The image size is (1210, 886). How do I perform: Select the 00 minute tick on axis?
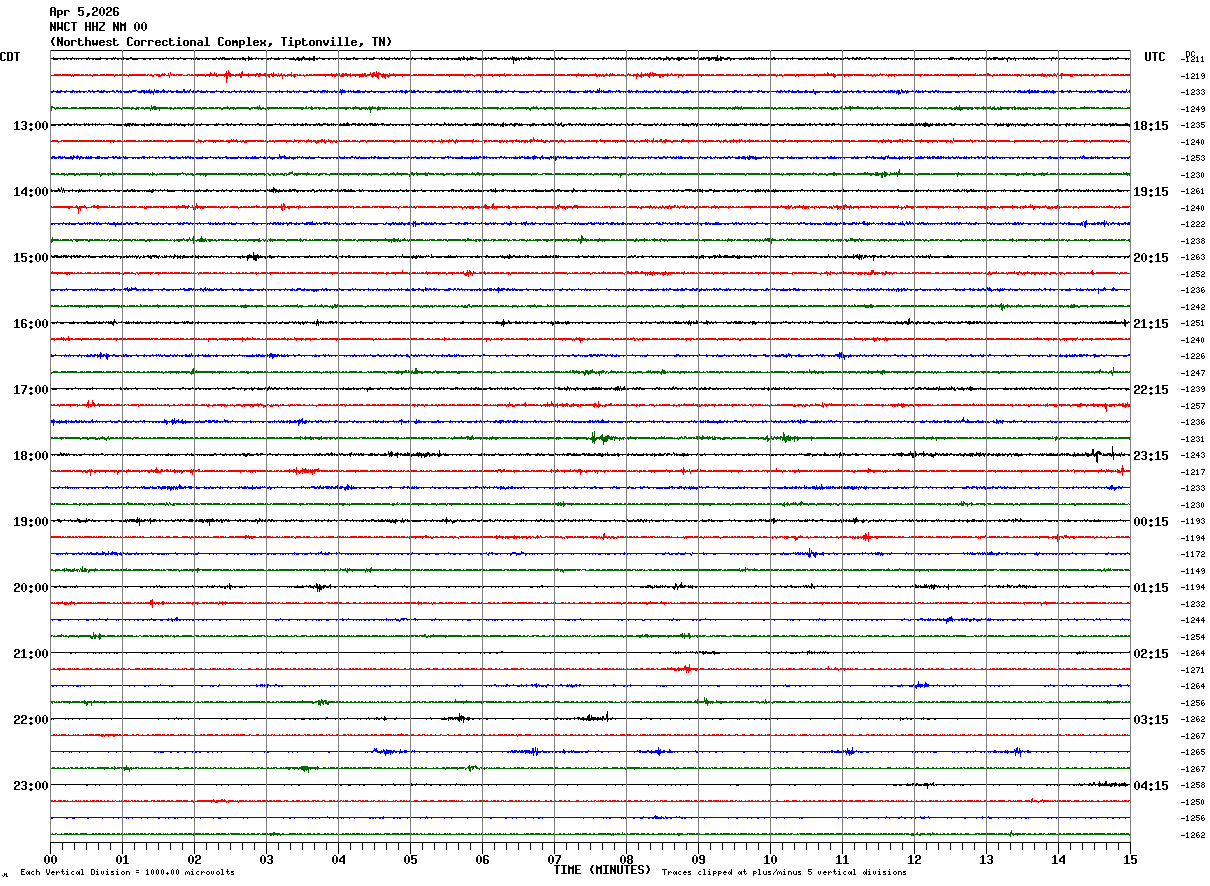click(x=50, y=859)
